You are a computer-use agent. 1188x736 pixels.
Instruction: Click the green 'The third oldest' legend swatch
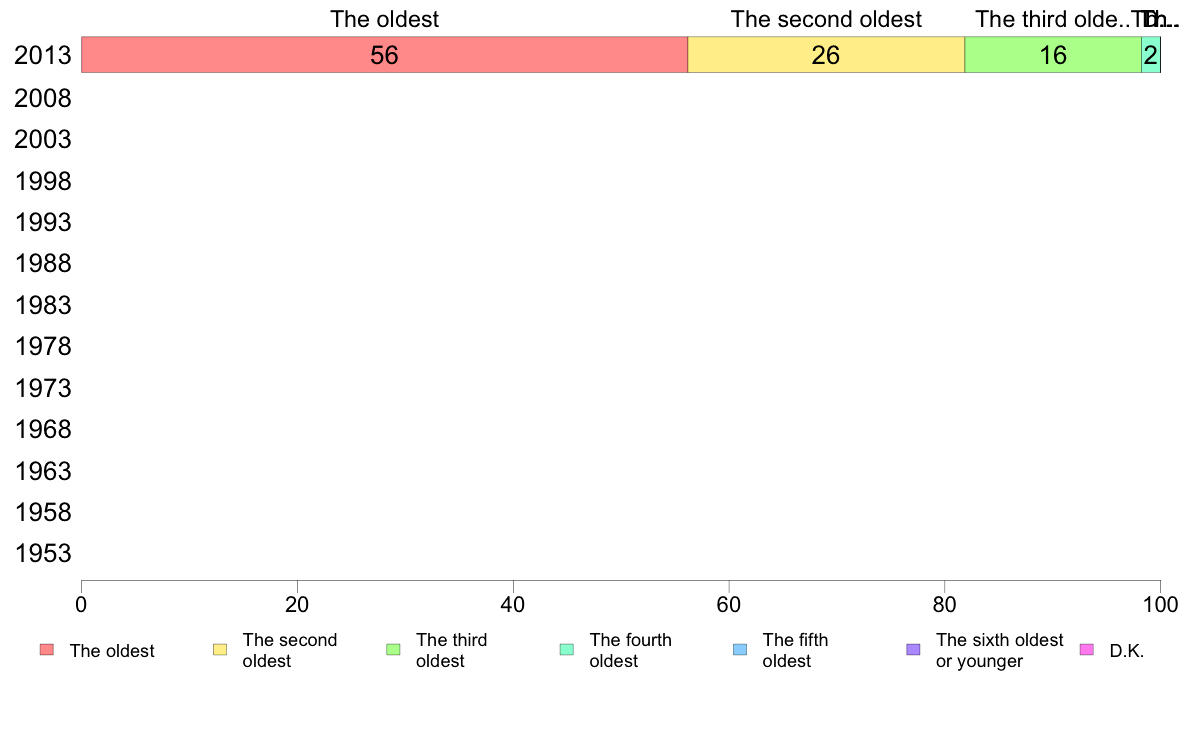coord(393,650)
